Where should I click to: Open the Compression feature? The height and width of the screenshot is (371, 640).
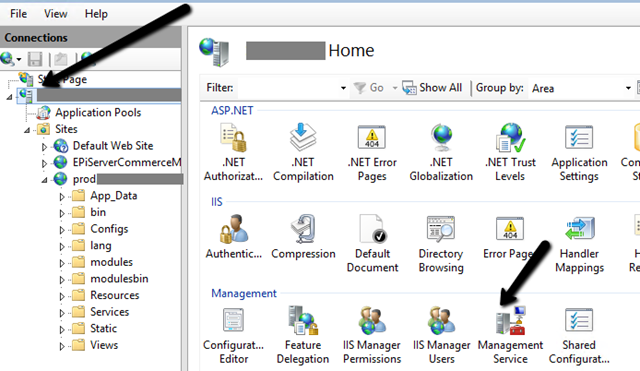pos(303,238)
